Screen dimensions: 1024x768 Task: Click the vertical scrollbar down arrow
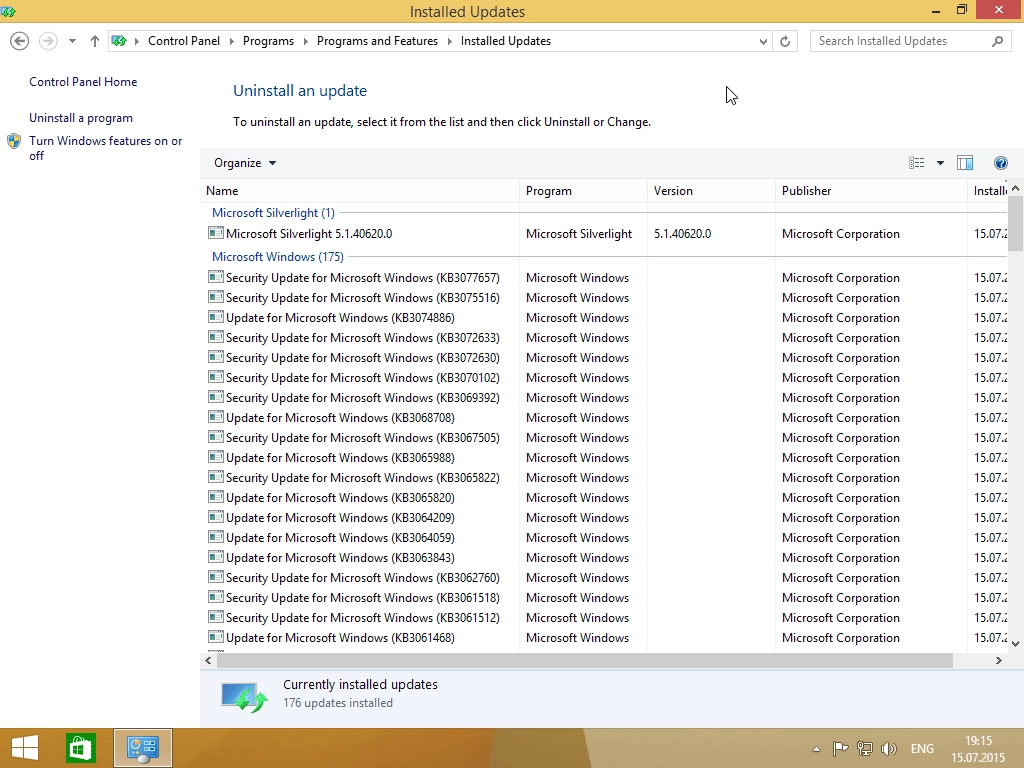coord(1016,643)
